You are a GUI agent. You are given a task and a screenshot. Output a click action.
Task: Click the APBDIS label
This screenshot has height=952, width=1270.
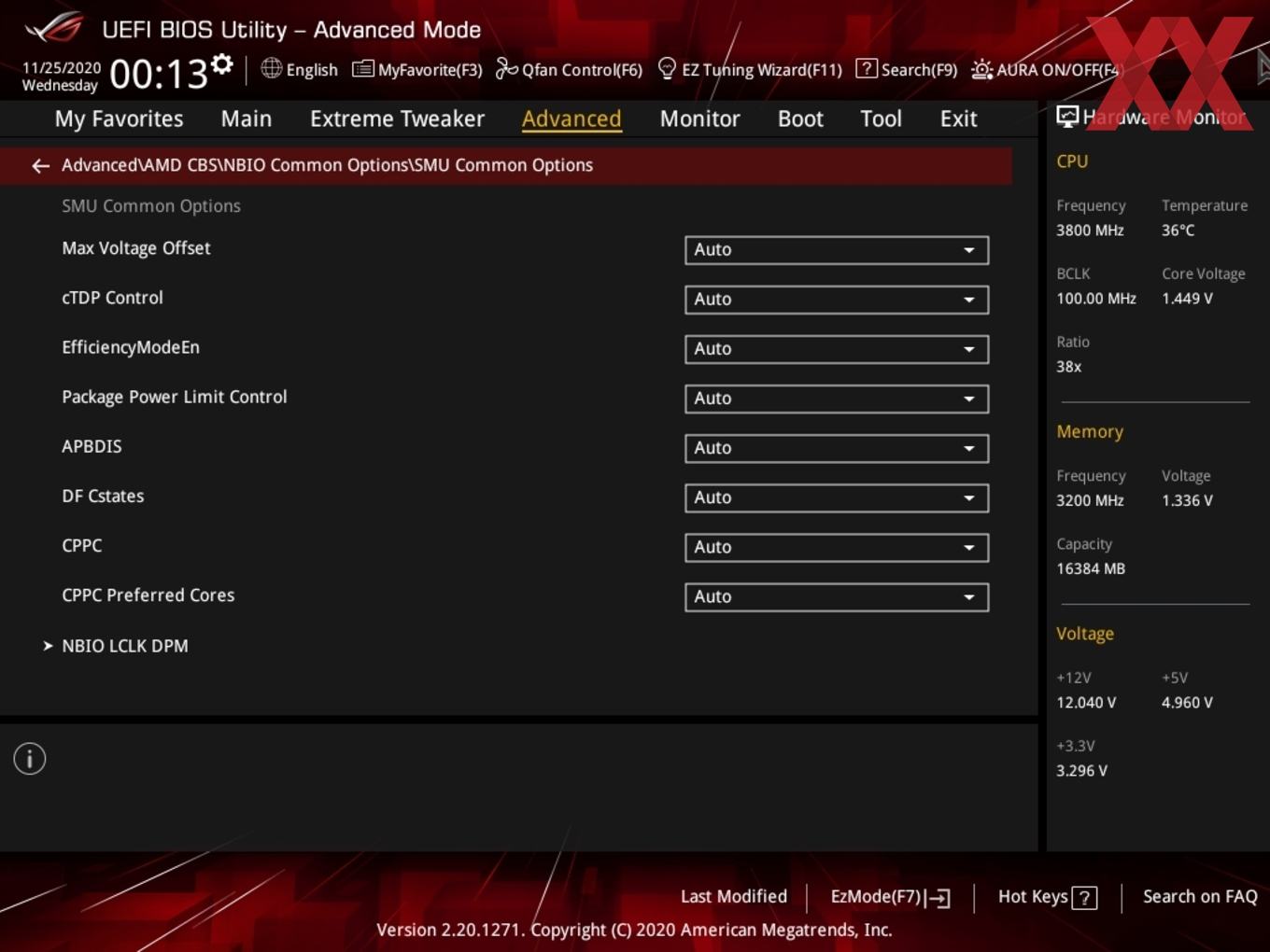tap(92, 446)
